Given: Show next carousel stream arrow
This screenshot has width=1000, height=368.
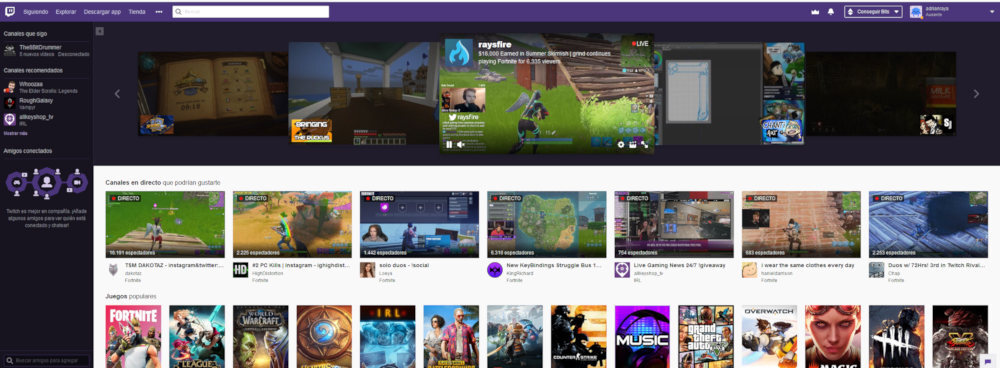Looking at the screenshot, I should pos(976,94).
